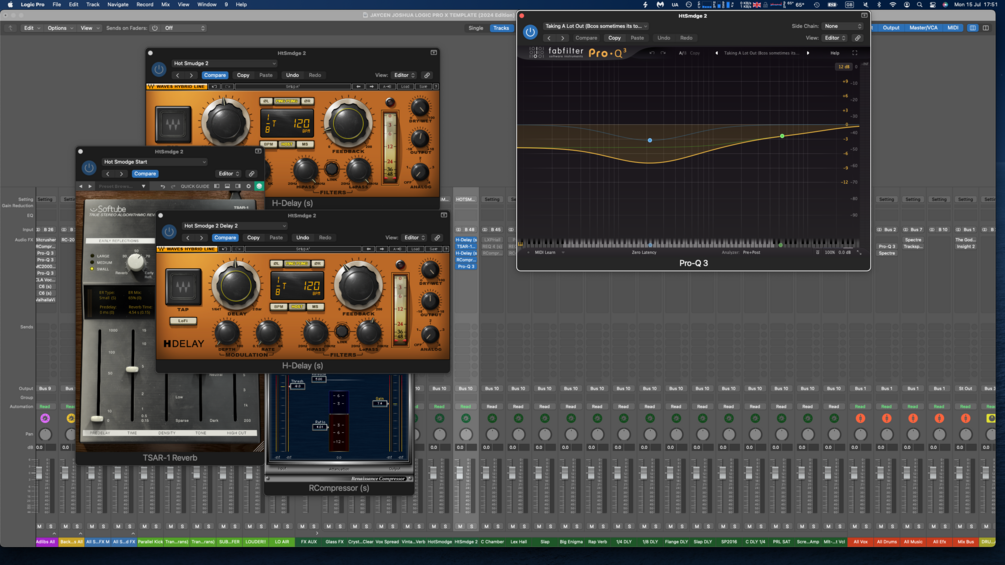Click the DELAY knob in Hot Smodge 2 Delay 2
This screenshot has width=1005, height=565.
[x=236, y=286]
